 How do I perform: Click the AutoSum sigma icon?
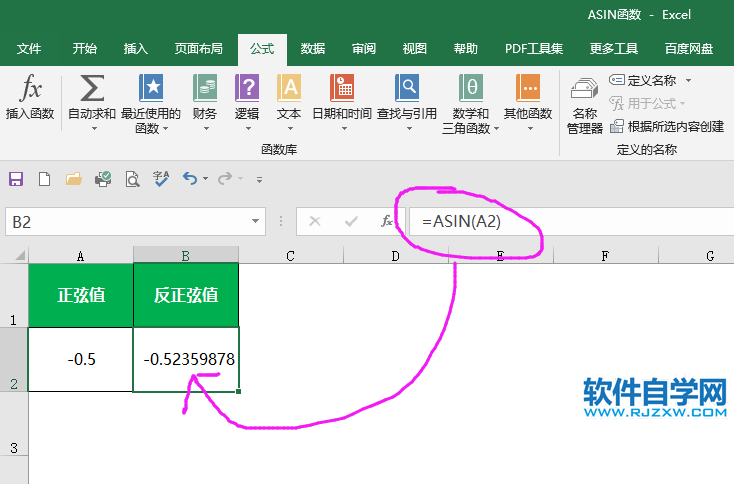(92, 88)
